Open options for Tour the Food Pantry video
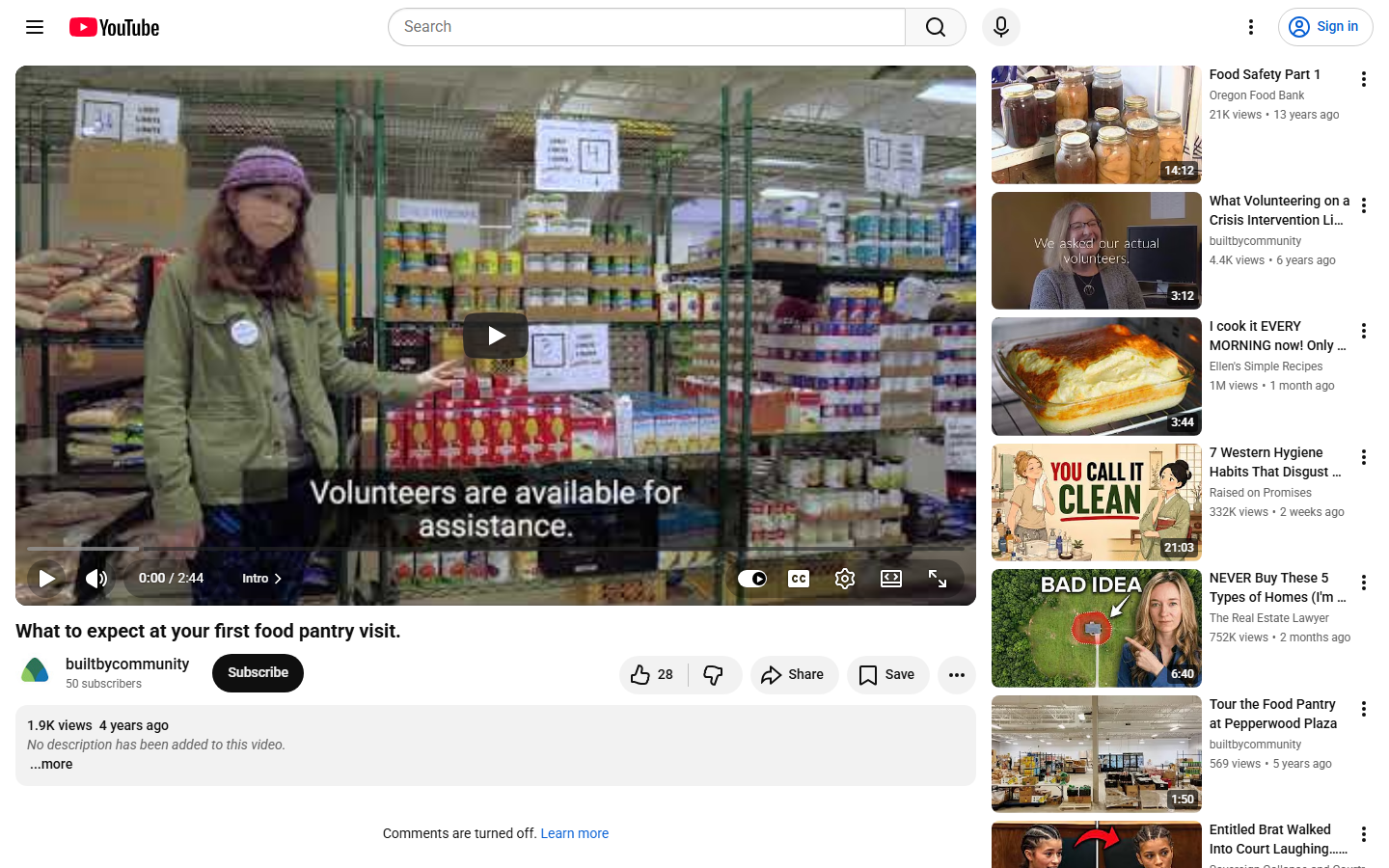The image size is (1389, 868). [1364, 709]
